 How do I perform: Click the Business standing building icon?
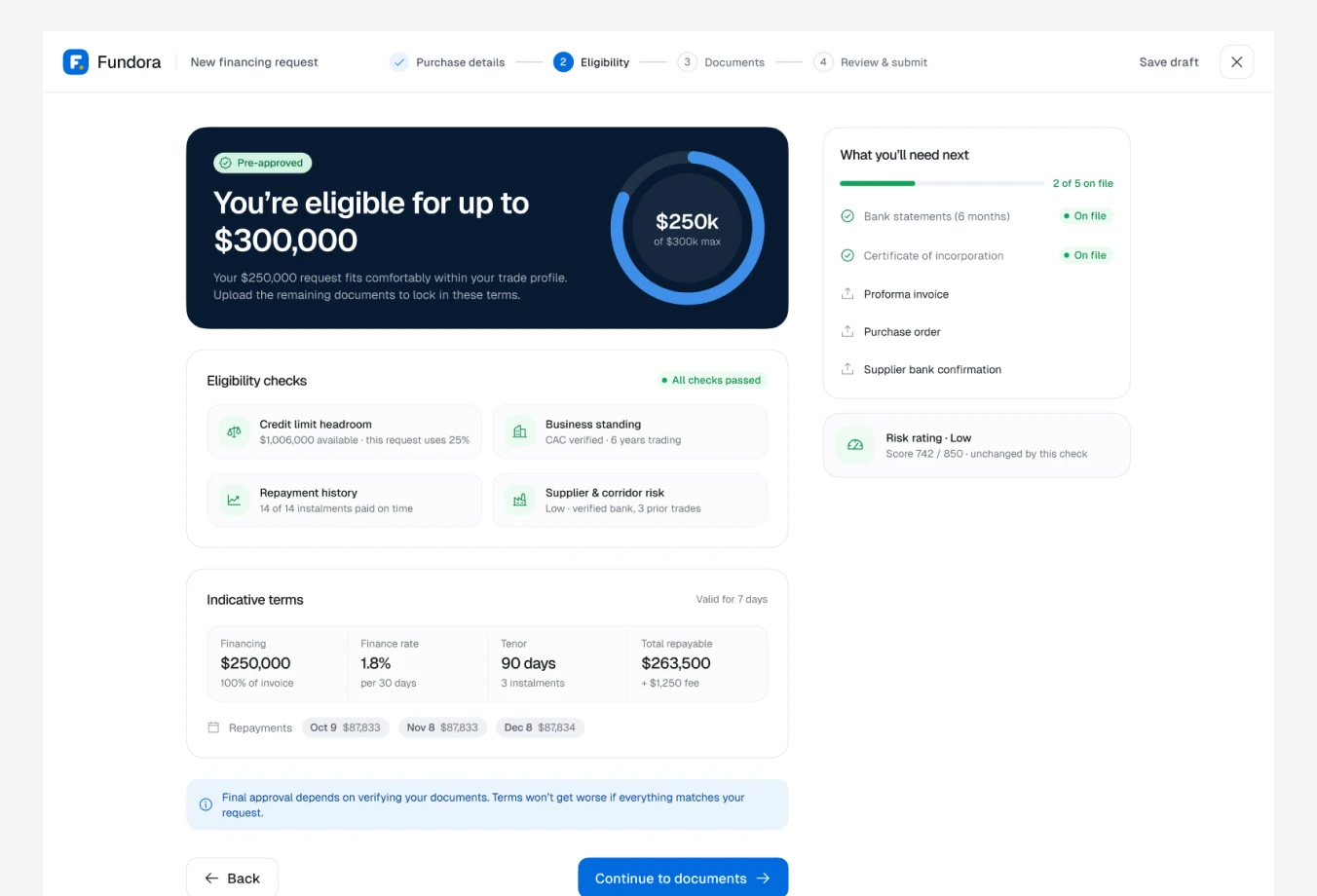[x=520, y=431]
